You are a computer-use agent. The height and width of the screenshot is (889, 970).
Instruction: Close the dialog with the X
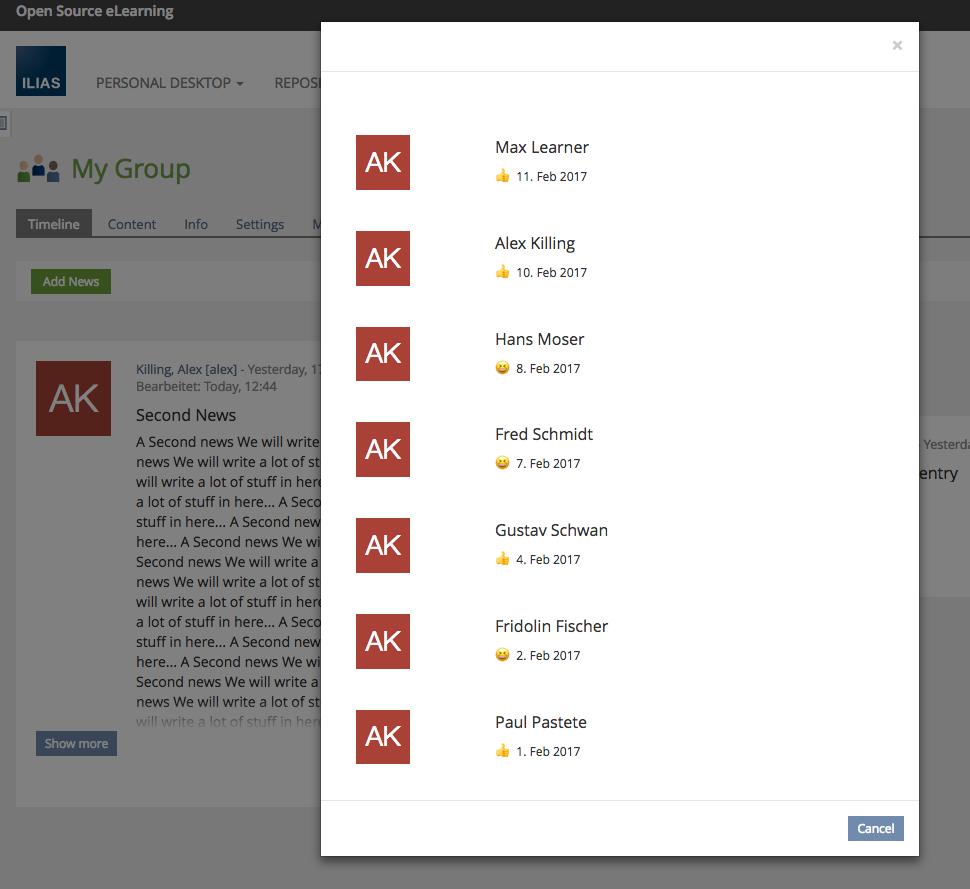[x=897, y=45]
